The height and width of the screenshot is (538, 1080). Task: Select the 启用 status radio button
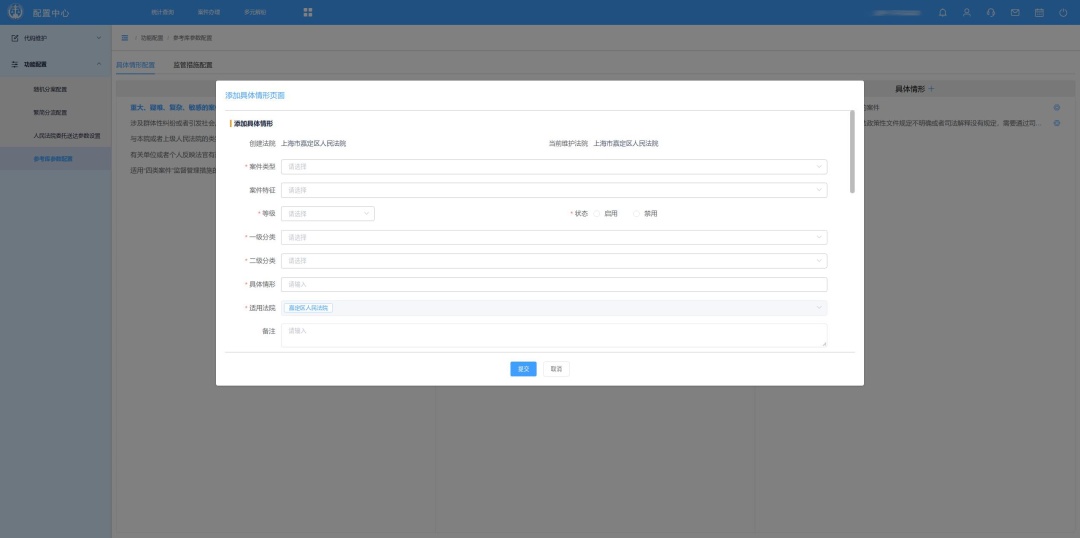tap(598, 213)
